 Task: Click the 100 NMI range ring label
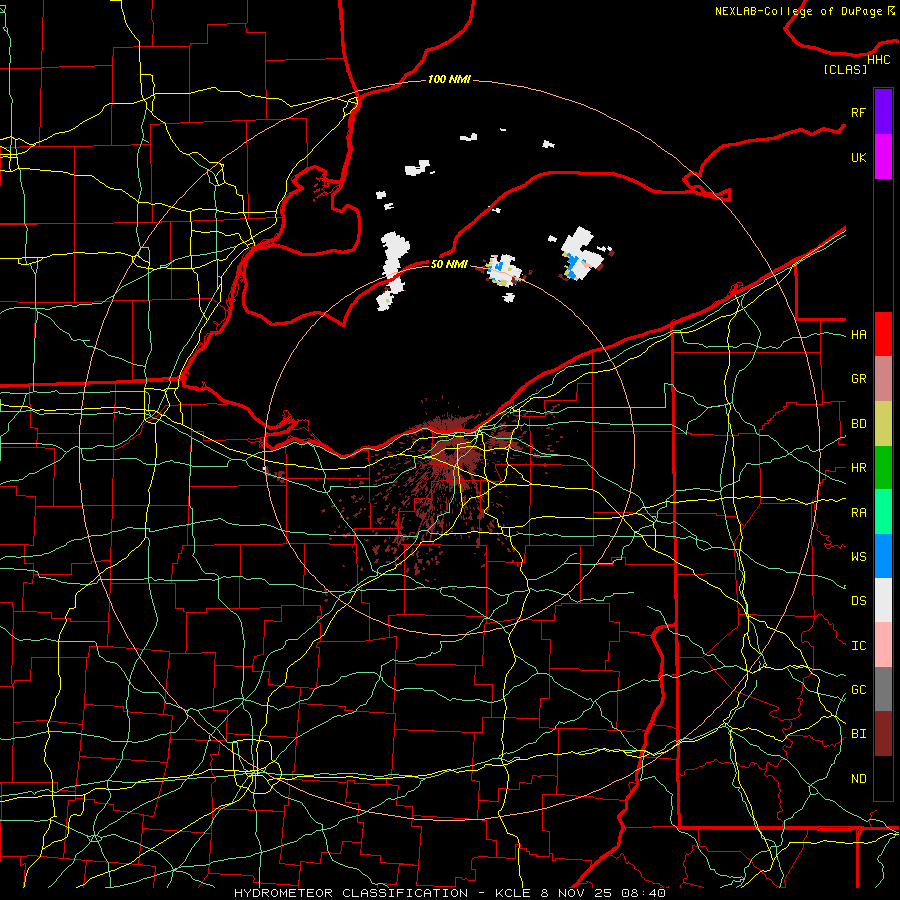point(449,79)
